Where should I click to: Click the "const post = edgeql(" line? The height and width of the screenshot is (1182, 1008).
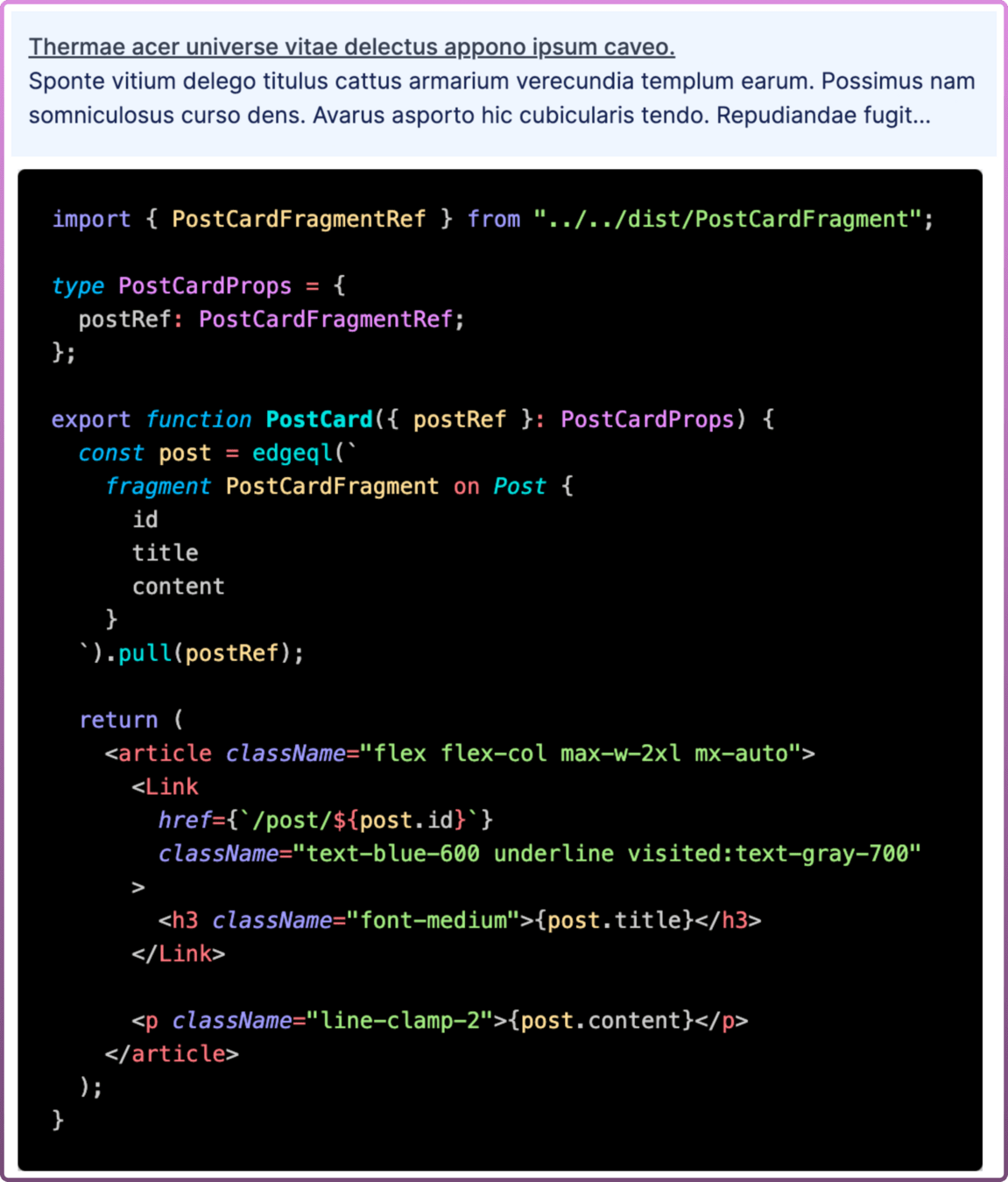(x=217, y=454)
